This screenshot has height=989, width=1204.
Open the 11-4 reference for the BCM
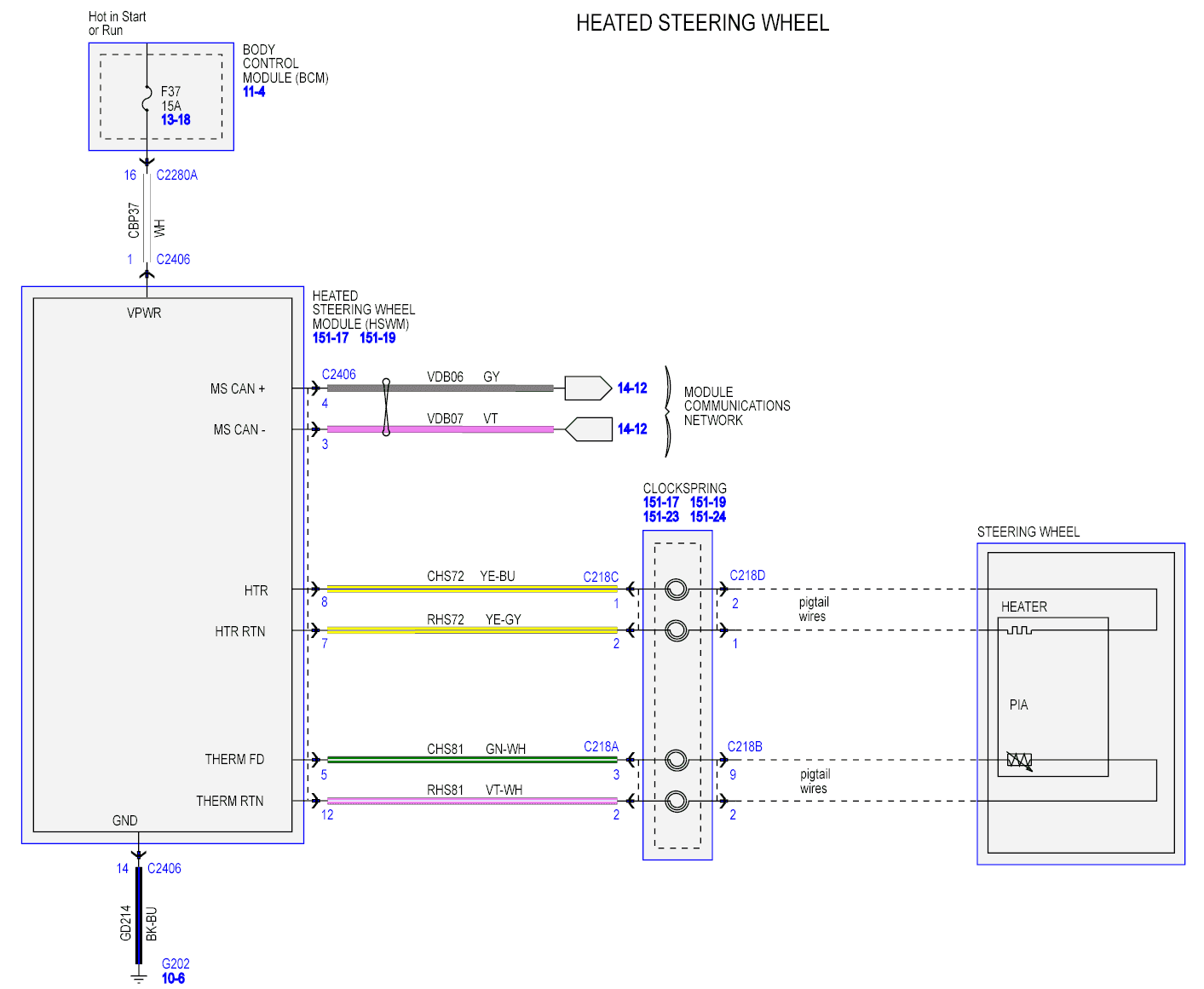(254, 92)
